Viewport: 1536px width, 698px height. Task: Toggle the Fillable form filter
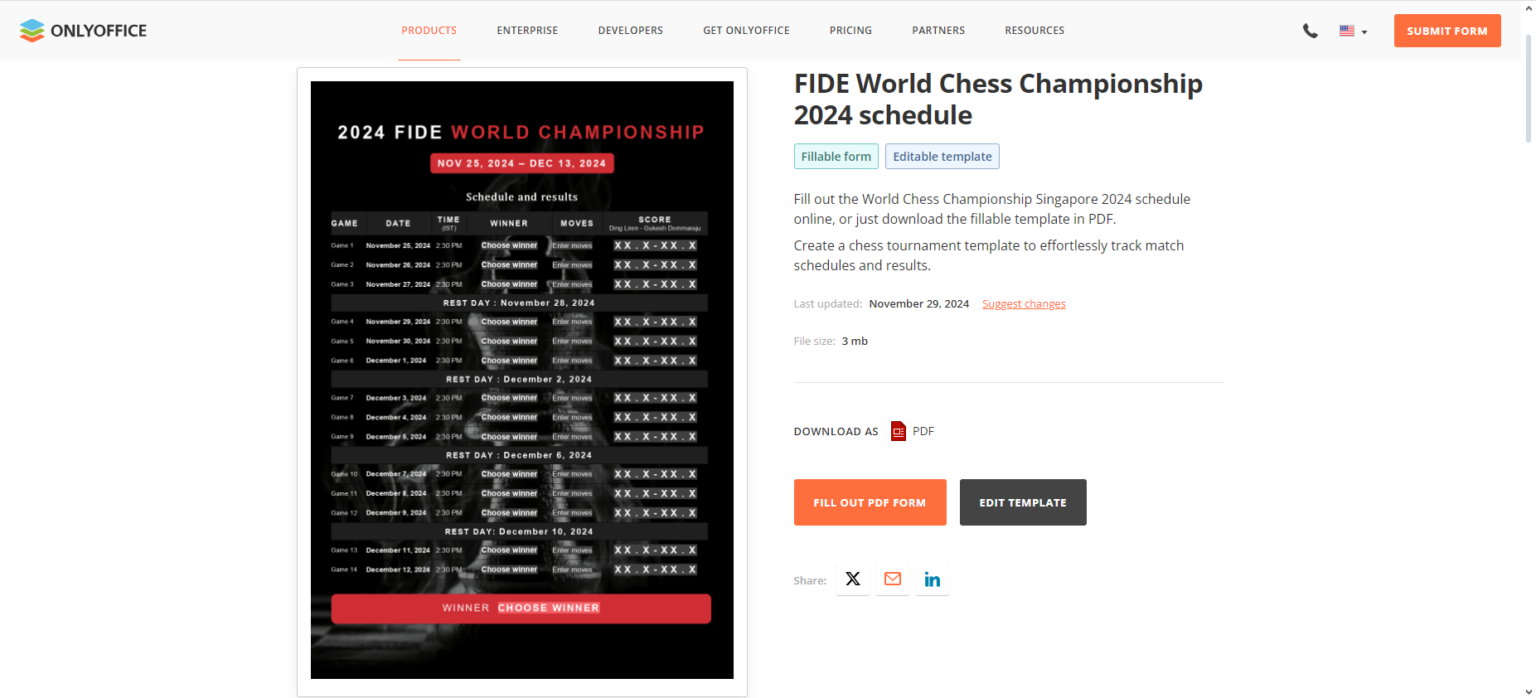pyautogui.click(x=836, y=156)
